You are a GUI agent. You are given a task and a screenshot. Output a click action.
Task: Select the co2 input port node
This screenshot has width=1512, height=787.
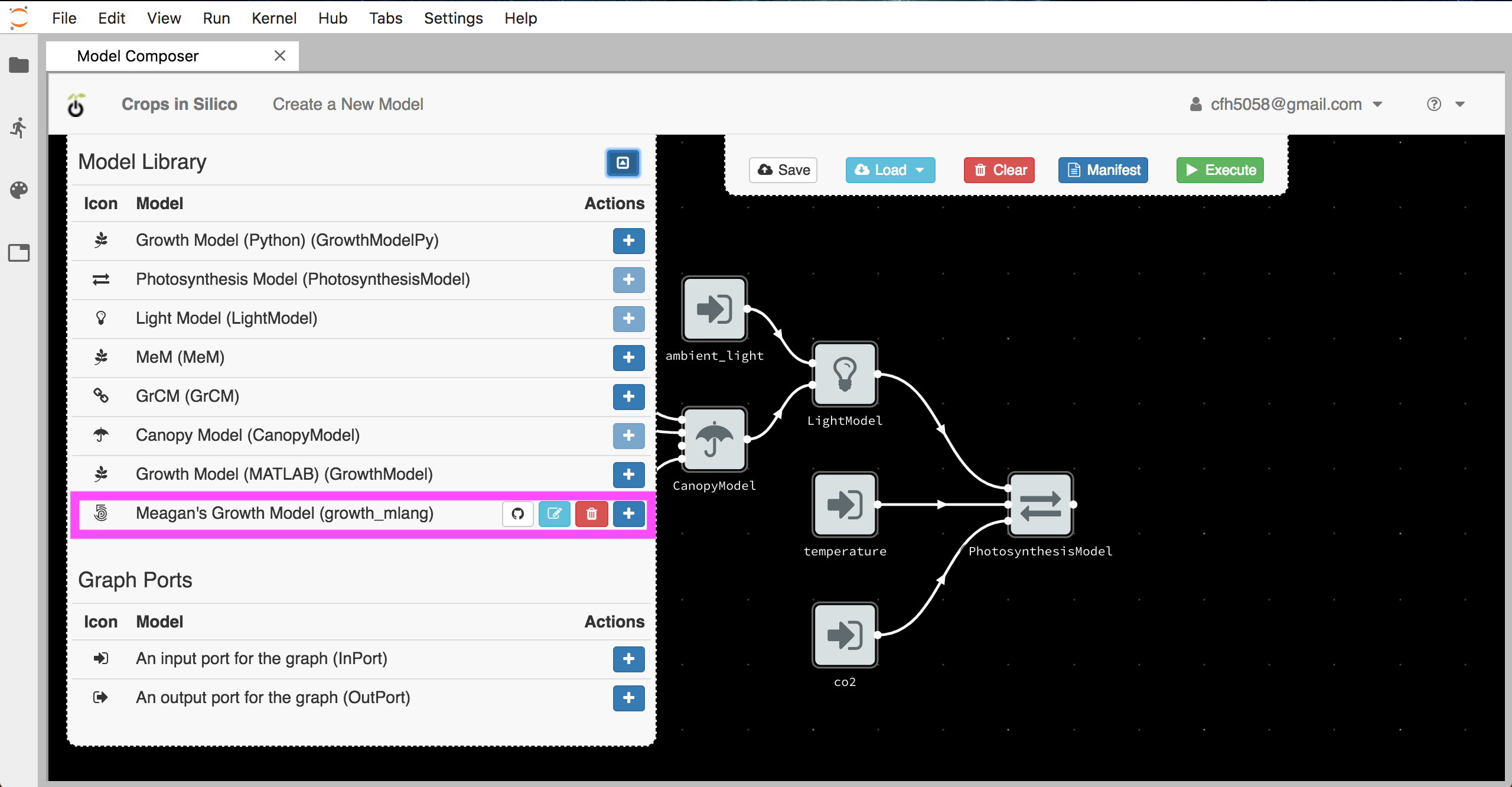(x=845, y=635)
